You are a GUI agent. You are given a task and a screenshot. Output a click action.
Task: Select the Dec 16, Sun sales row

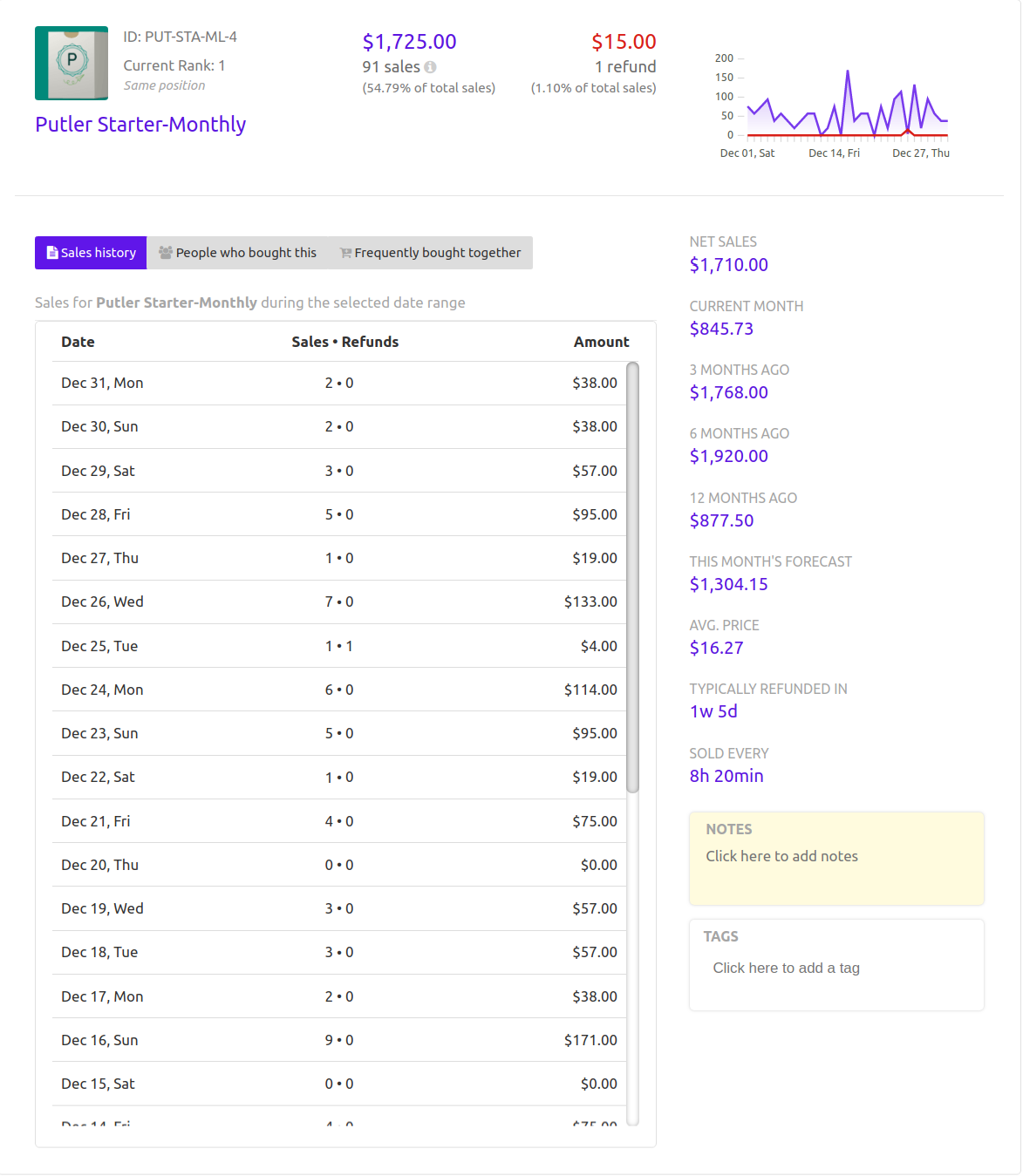(x=338, y=1040)
